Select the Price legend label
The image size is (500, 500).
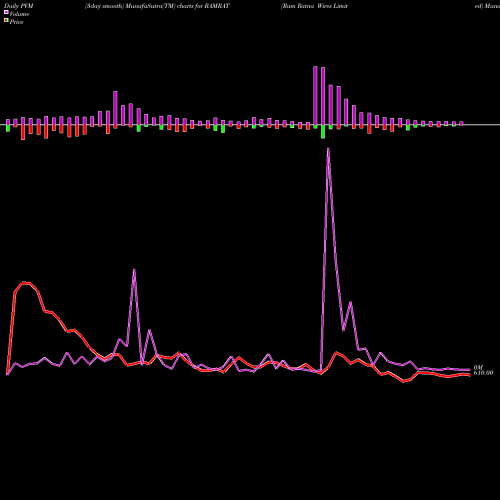16,22
